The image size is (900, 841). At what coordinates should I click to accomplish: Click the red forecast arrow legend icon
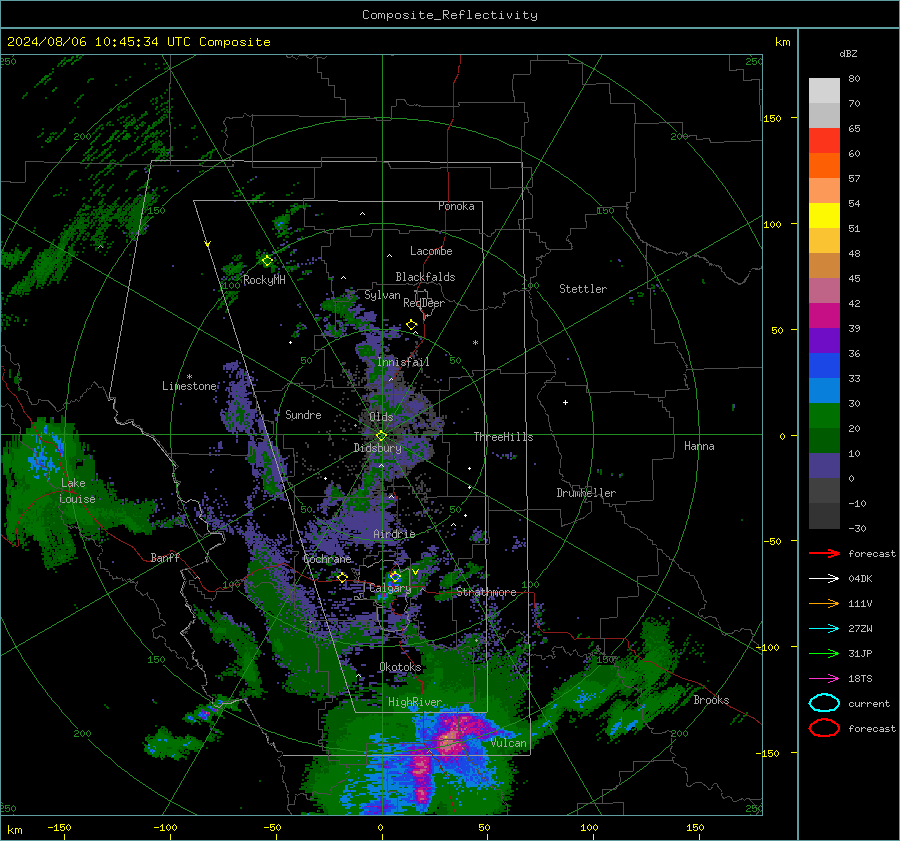tap(824, 553)
